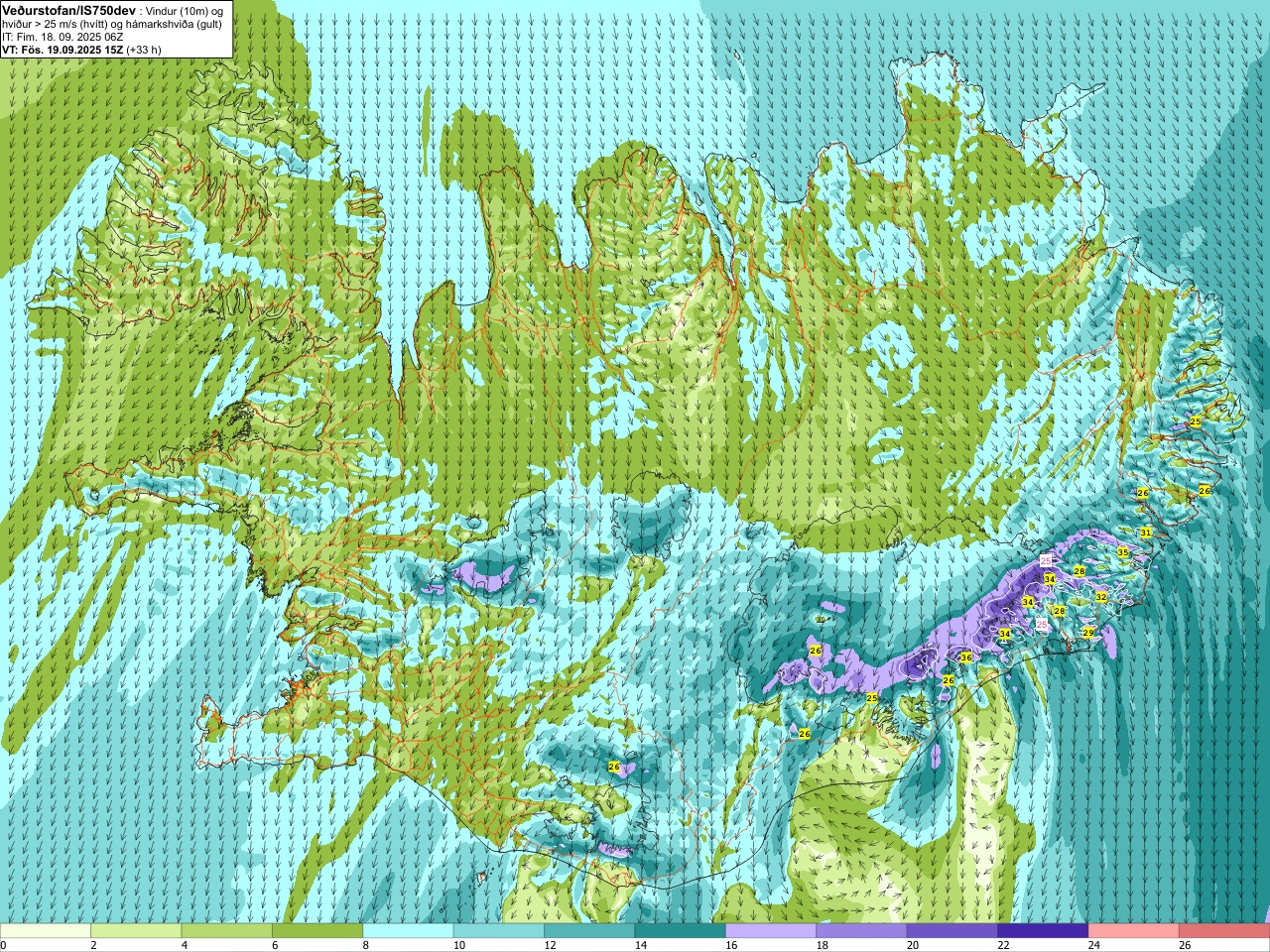This screenshot has height=952, width=1270.
Task: Click the 12–14 m/s teal legend swatch
Action: tap(589, 931)
